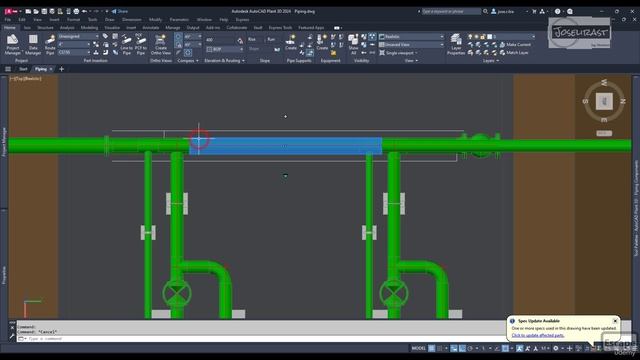Open the Unassigned line number dropdown
Viewport: 640px width, 360px height.
click(78, 36)
